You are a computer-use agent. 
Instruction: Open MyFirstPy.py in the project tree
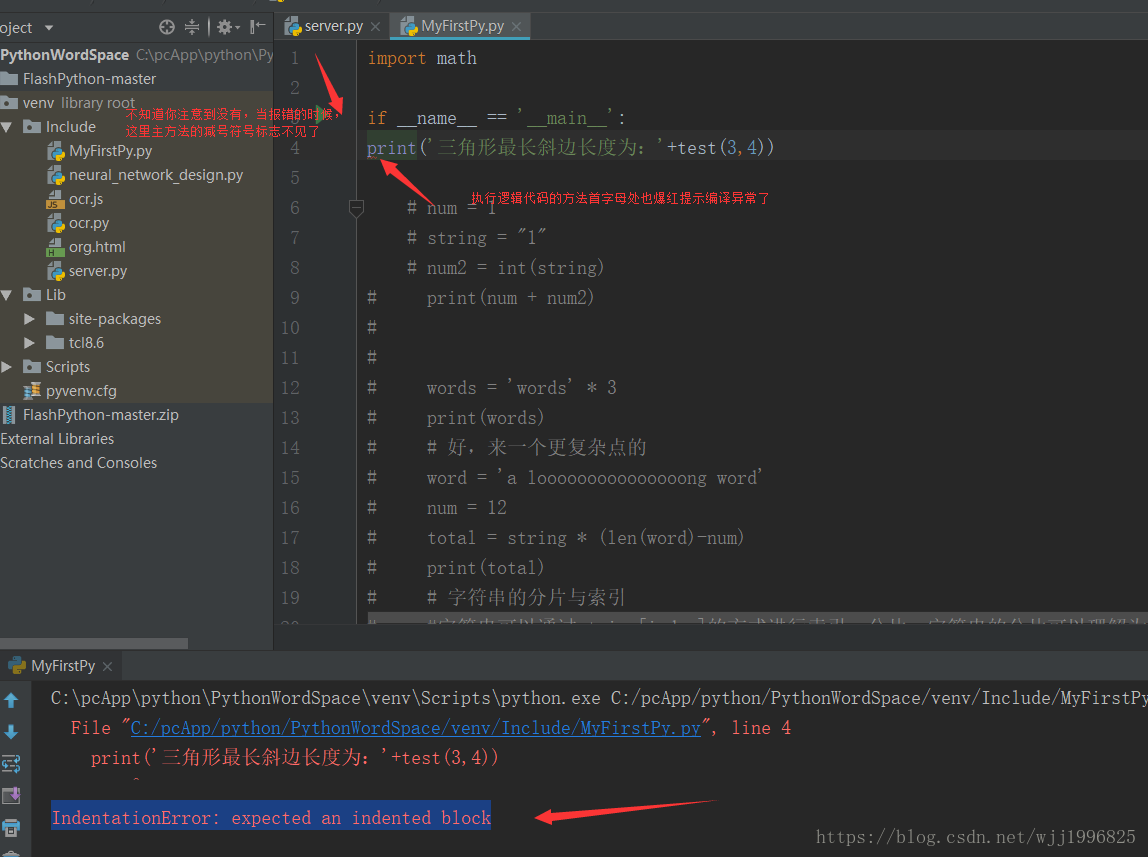coord(110,151)
